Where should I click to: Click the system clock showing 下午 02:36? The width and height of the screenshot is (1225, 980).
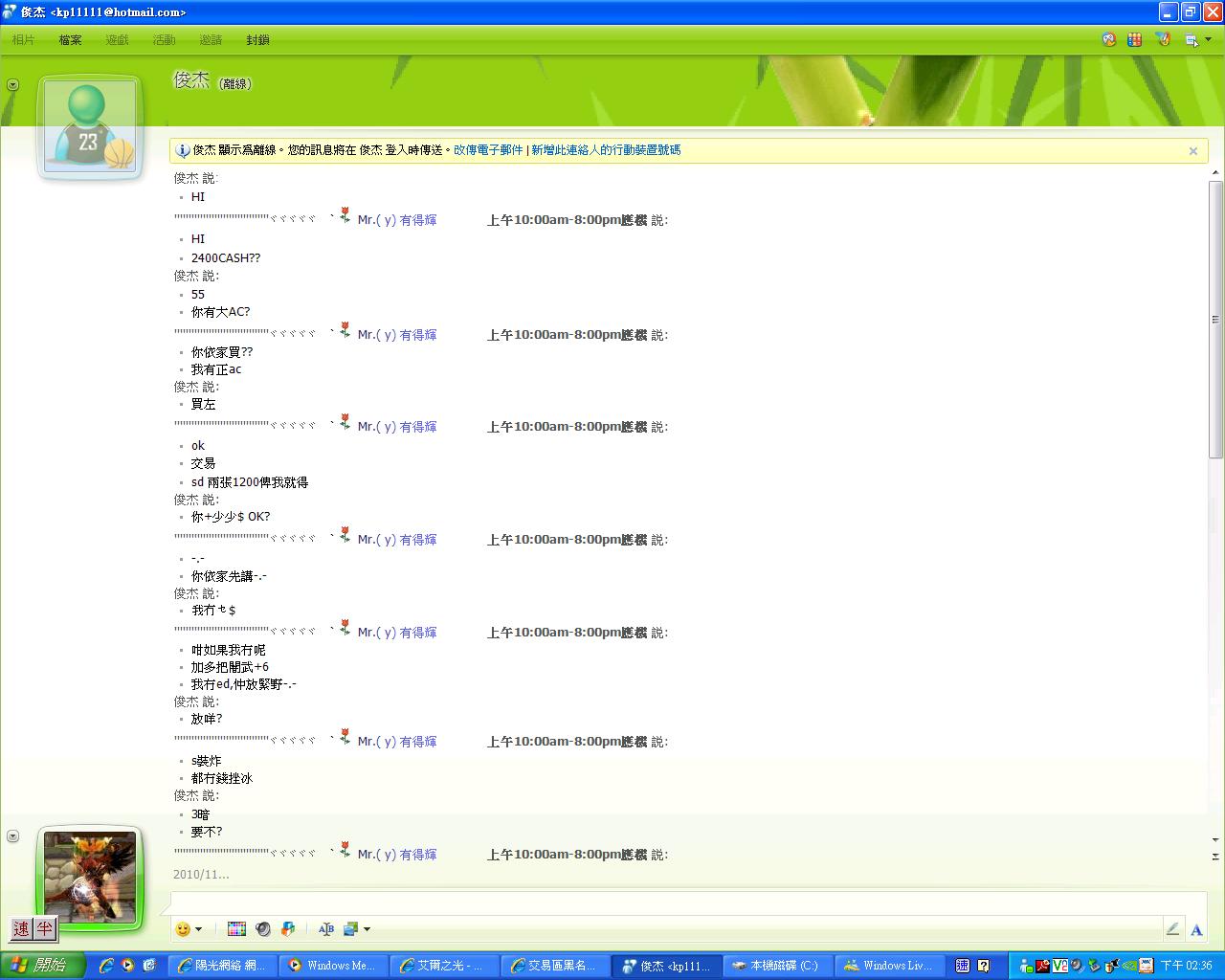(1187, 966)
